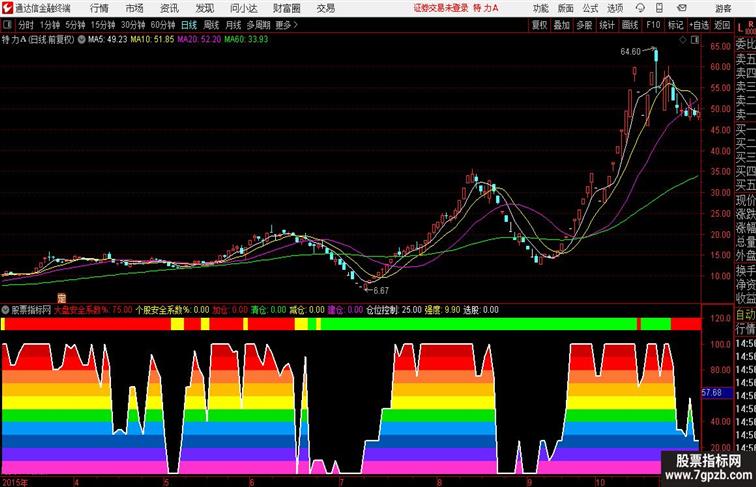Screen dimensions: 756x487
Task: Switch to 15分钟 chart period
Action: click(x=103, y=25)
